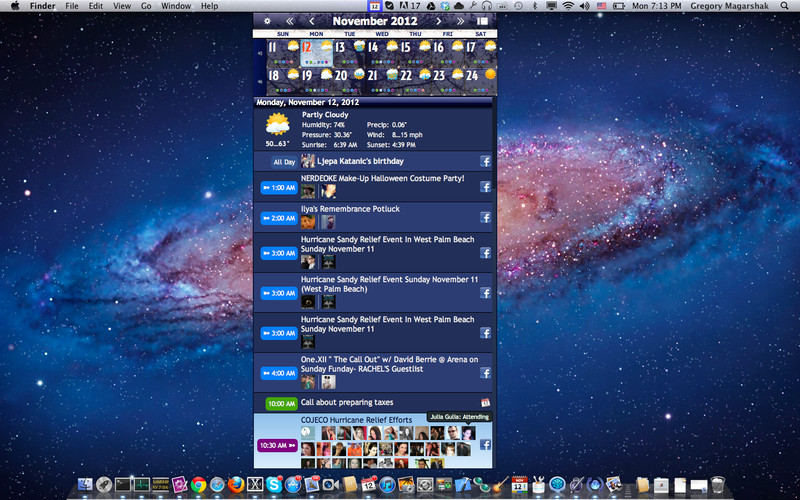The height and width of the screenshot is (500, 800).
Task: Open the Go menu
Action: point(146,6)
